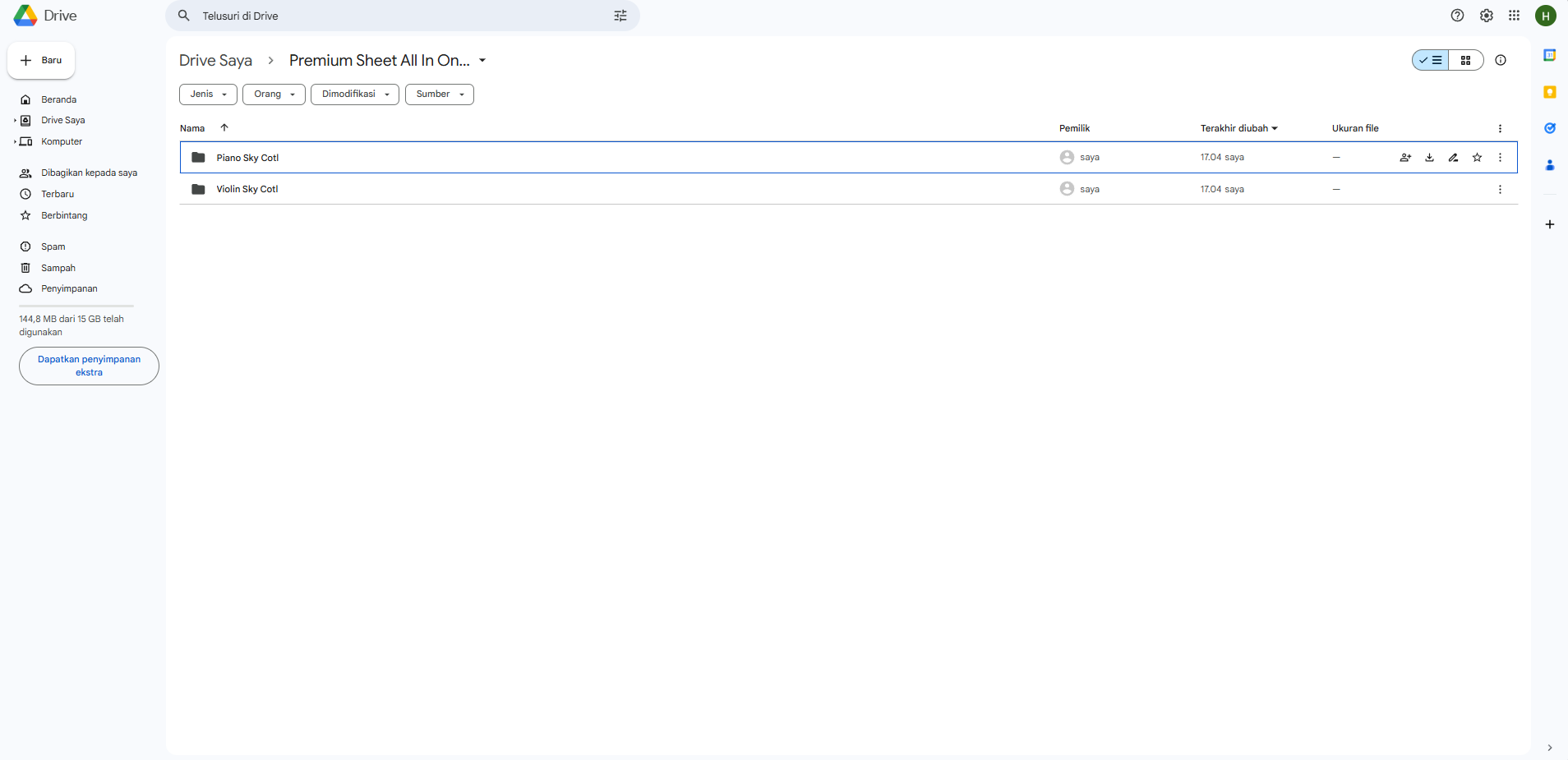The height and width of the screenshot is (760, 1568).
Task: Open the Jenis filter dropdown
Action: click(x=208, y=94)
